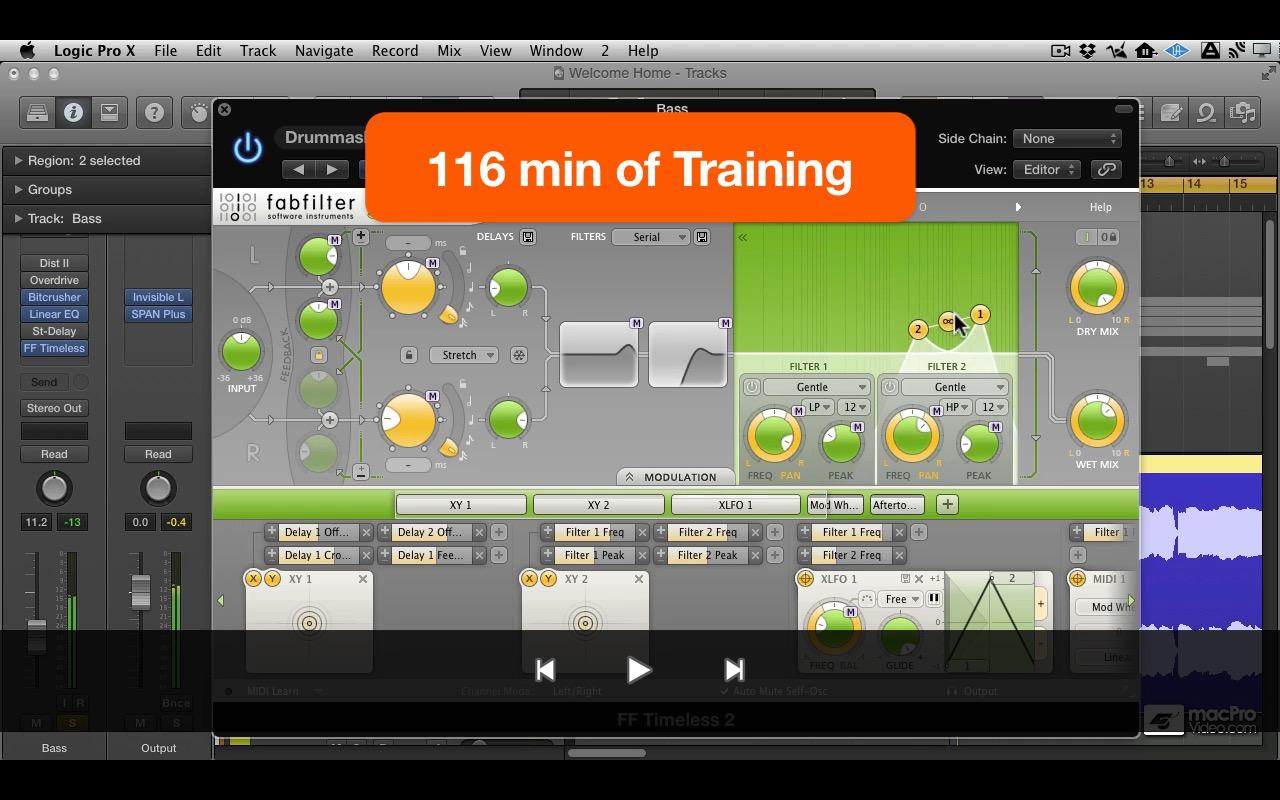Open the Mix menu
1280x800 pixels.
tap(449, 51)
